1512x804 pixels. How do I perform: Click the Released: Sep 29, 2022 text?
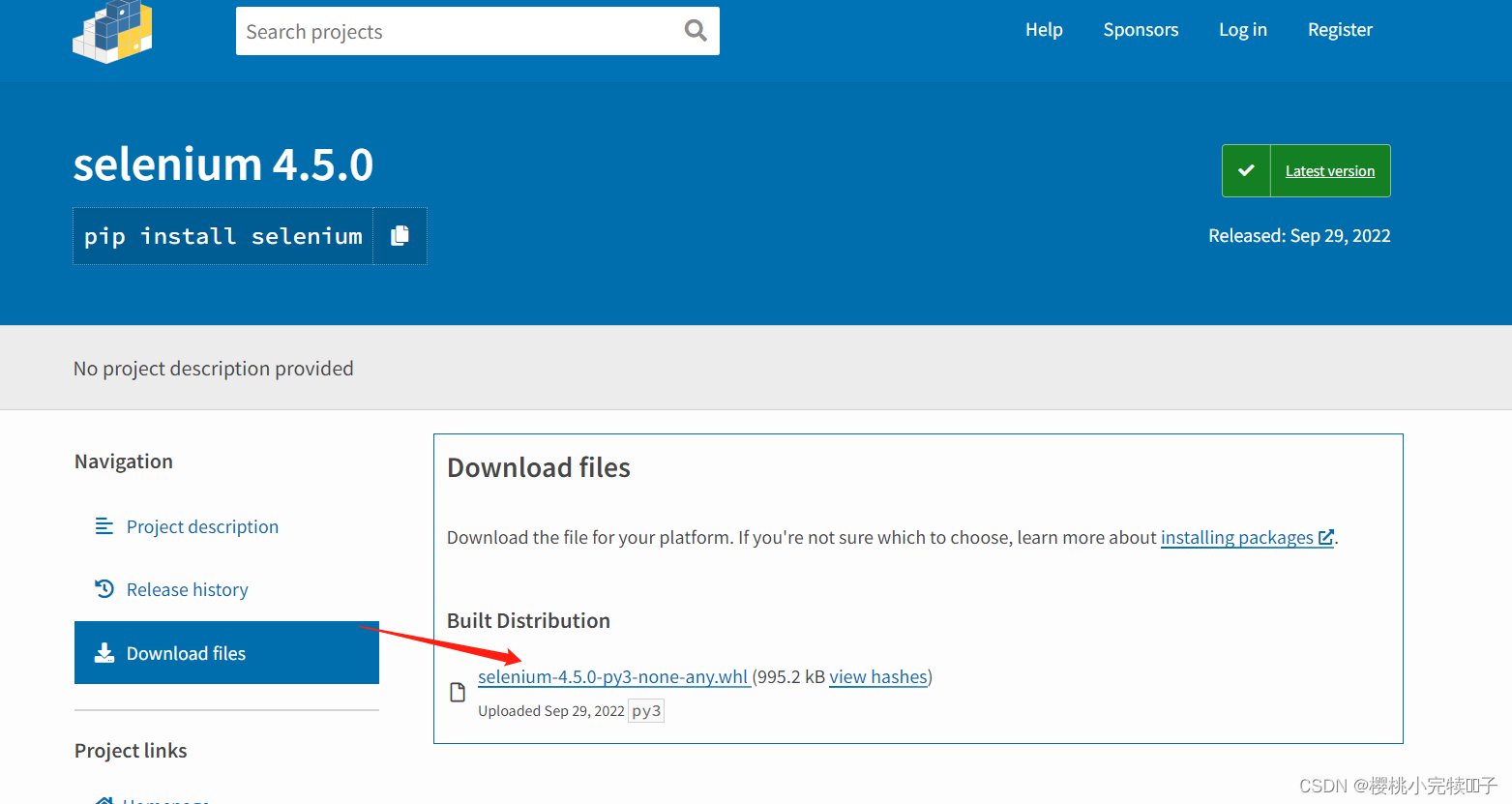coord(1299,235)
